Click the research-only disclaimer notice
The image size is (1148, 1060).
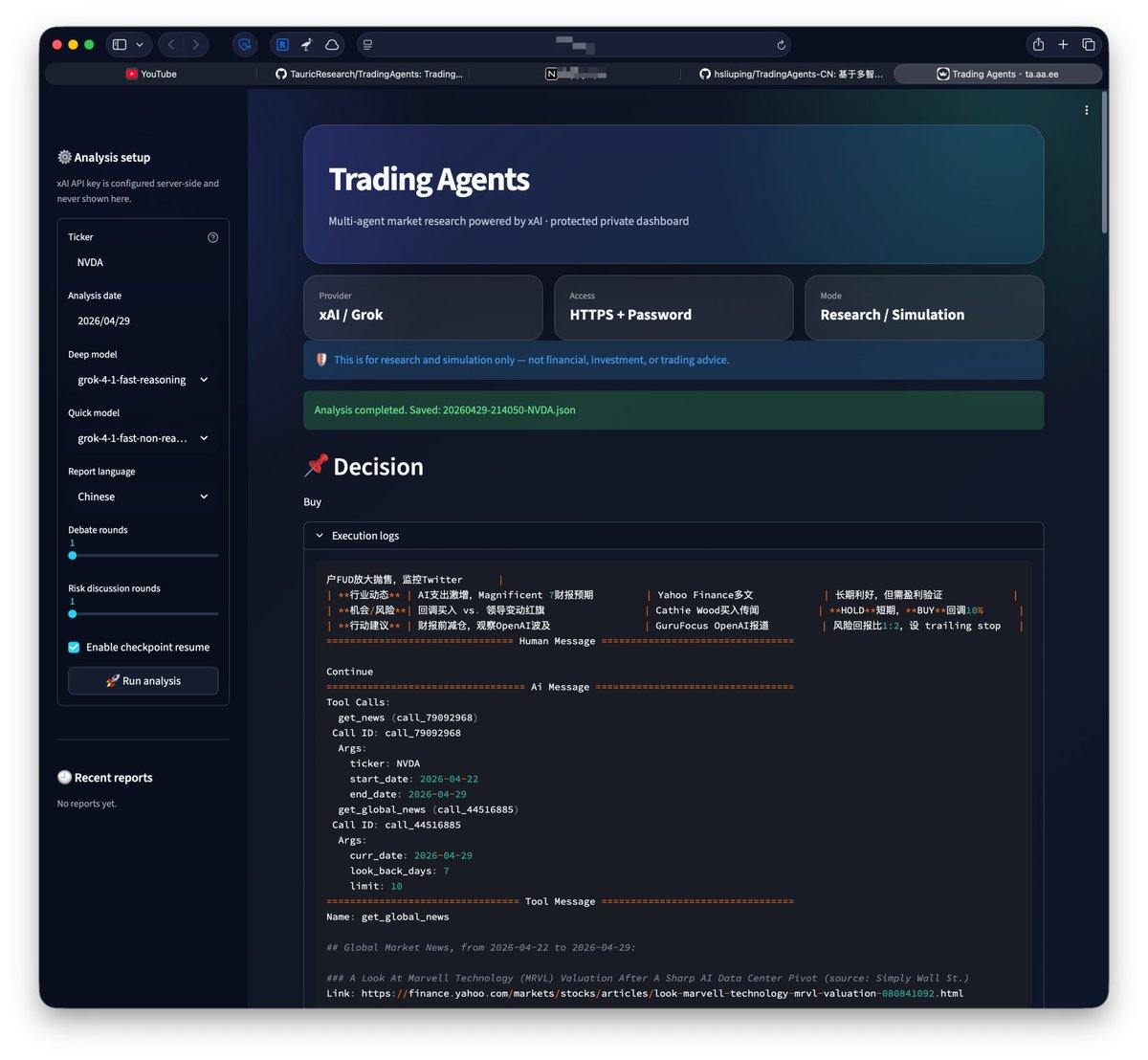click(673, 360)
